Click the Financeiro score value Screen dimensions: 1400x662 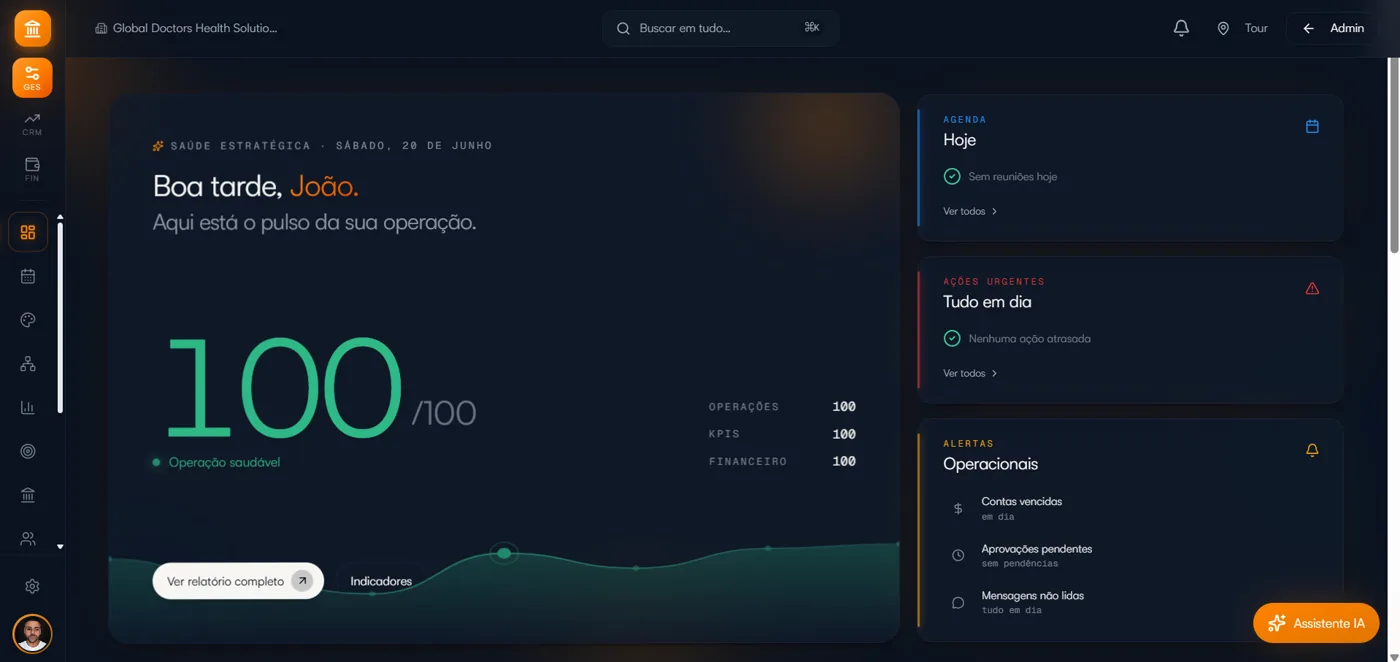point(844,461)
